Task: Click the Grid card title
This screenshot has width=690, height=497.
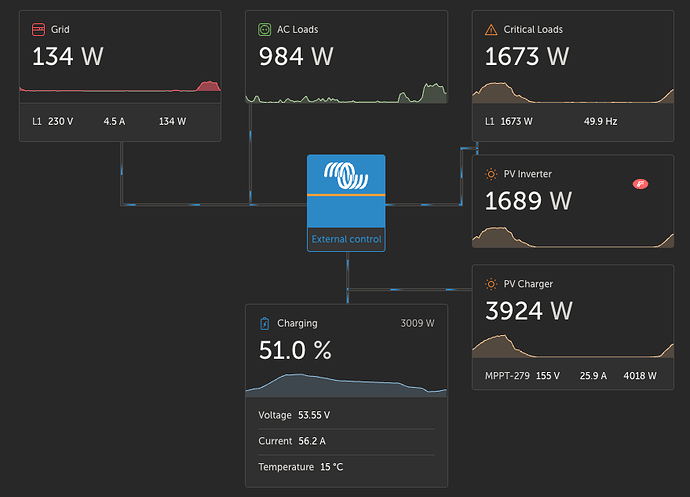Action: click(x=60, y=29)
